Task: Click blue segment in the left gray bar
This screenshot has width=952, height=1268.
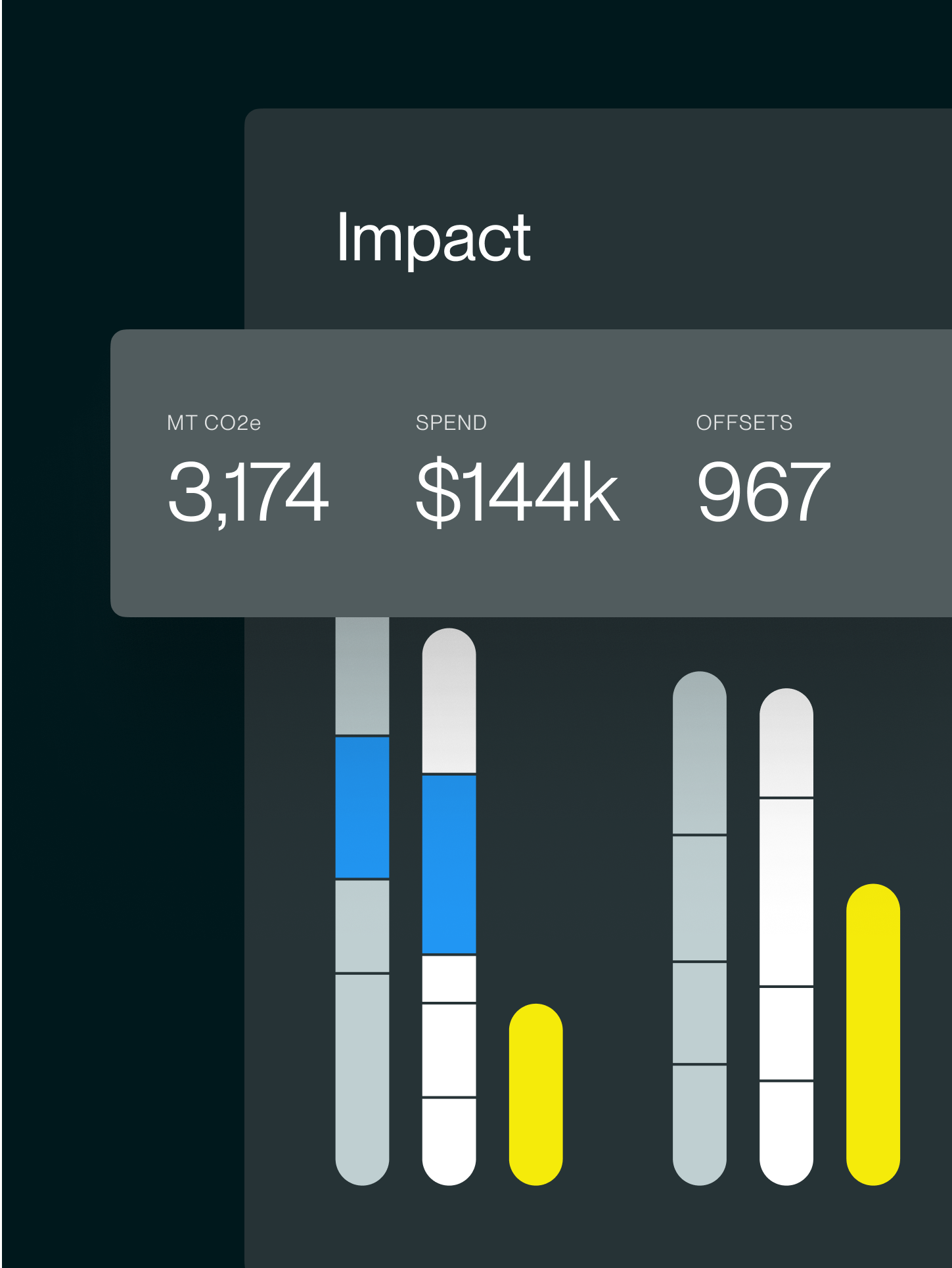Action: pyautogui.click(x=362, y=807)
